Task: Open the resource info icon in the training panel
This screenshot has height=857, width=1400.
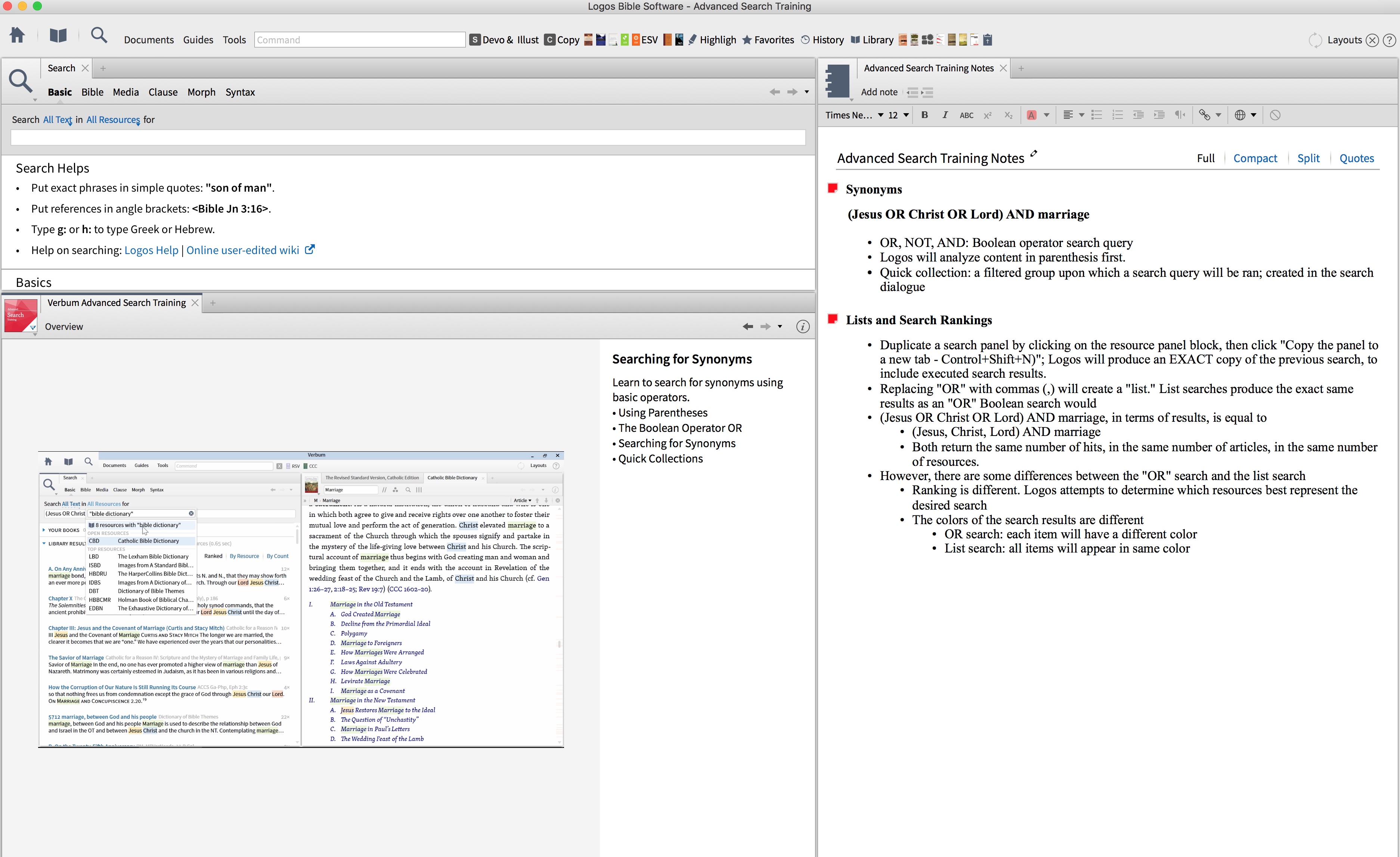Action: [x=802, y=327]
